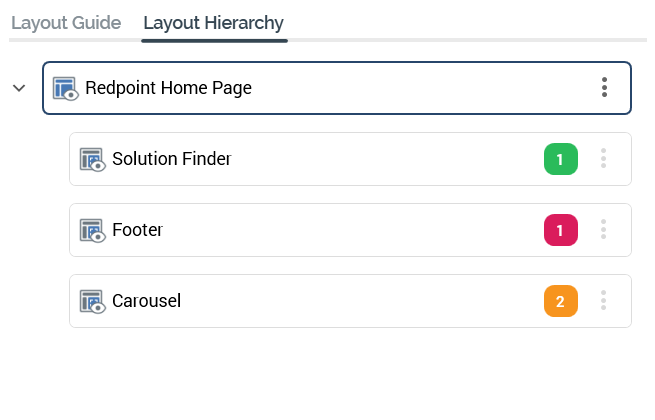Screen dimensions: 655x420
Task: Click the Footer layout icon
Action: click(92, 230)
